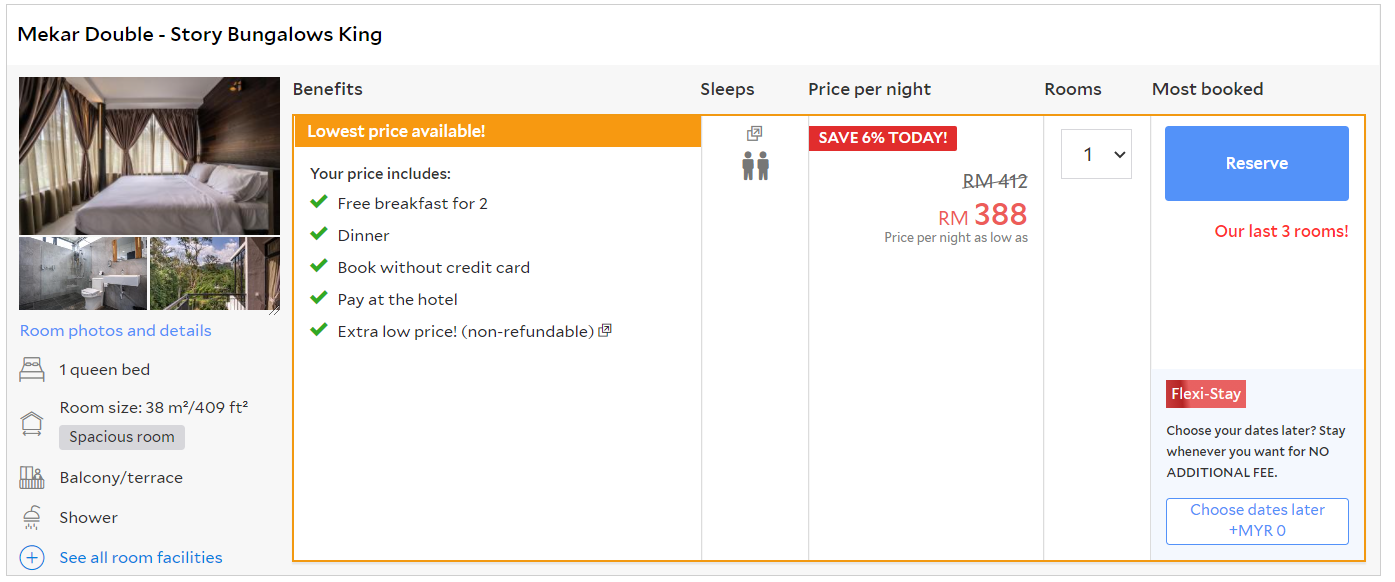The height and width of the screenshot is (582, 1395).
Task: Open the non-refundable info popup icon
Action: pos(605,331)
